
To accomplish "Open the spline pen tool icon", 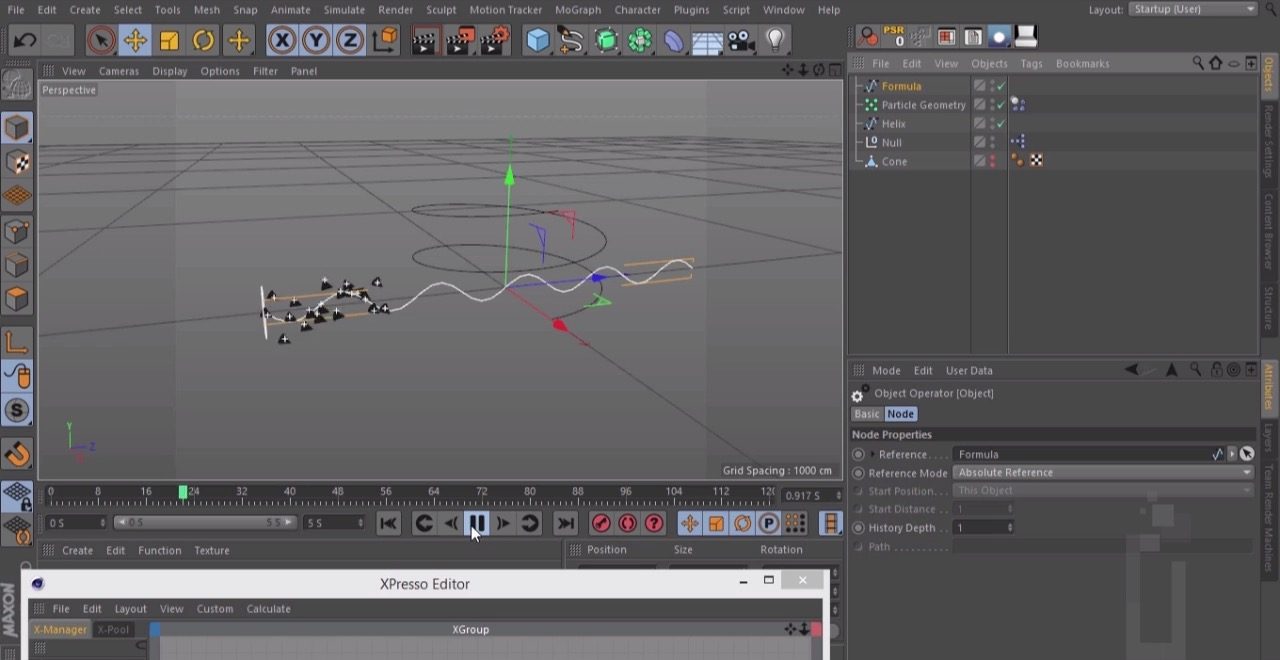I will 571,41.
